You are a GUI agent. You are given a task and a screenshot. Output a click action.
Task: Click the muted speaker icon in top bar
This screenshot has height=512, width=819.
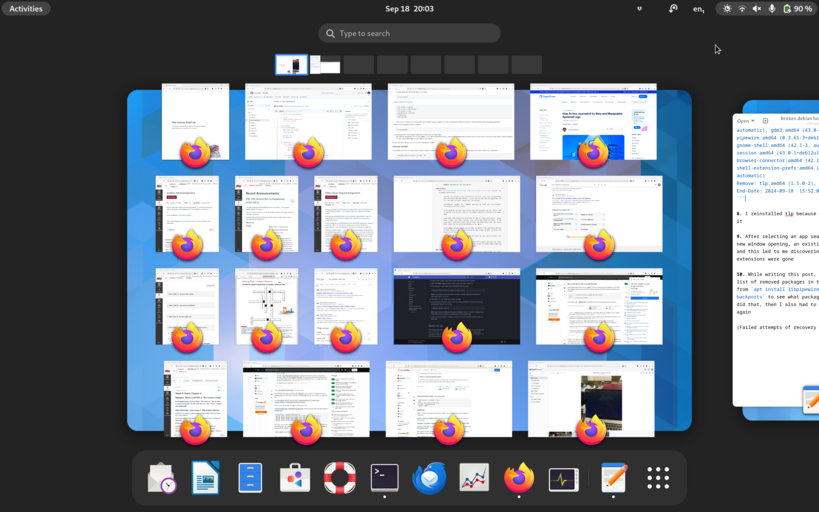coord(757,8)
